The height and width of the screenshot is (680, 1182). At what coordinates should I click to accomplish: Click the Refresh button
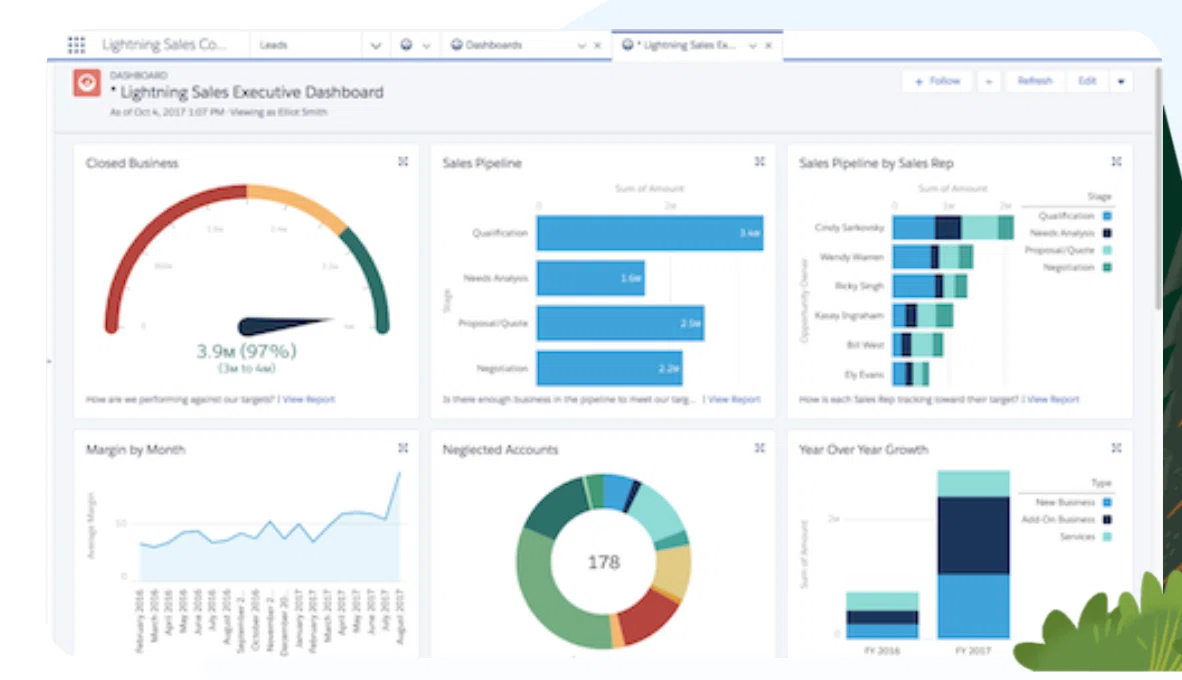pos(1034,81)
